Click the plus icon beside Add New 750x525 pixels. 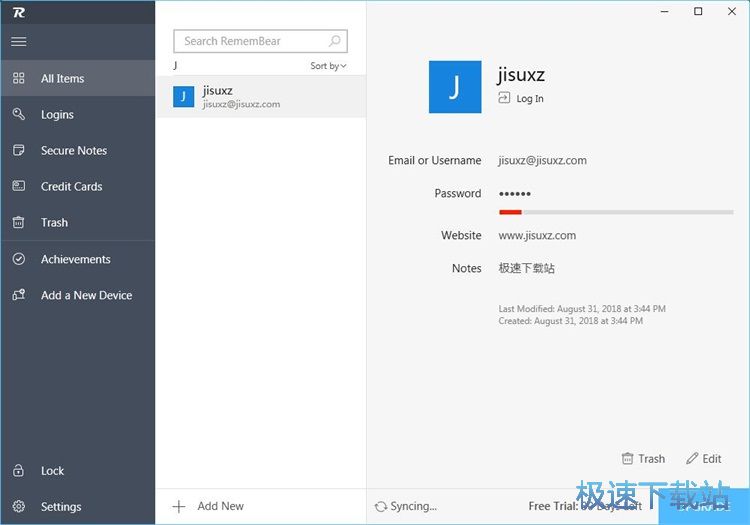179,506
